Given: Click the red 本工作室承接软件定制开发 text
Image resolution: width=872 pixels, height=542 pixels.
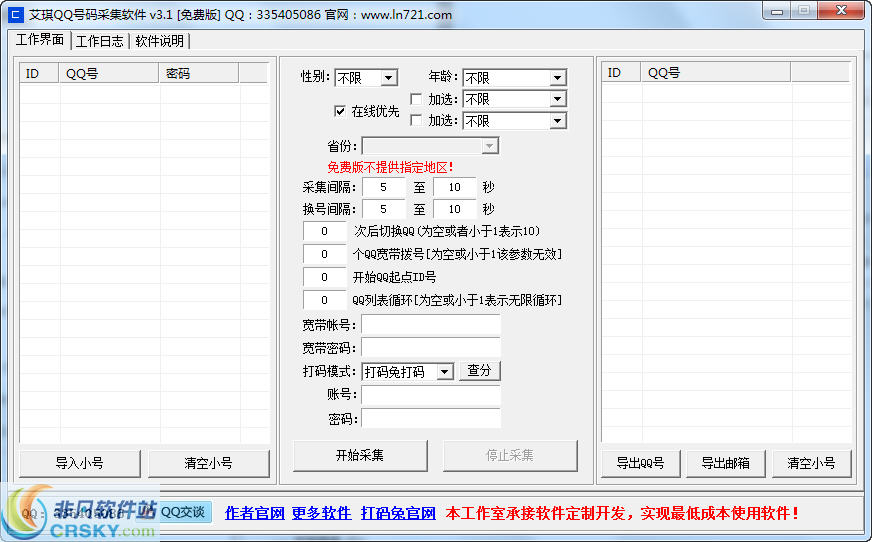Looking at the screenshot, I should [x=622, y=513].
